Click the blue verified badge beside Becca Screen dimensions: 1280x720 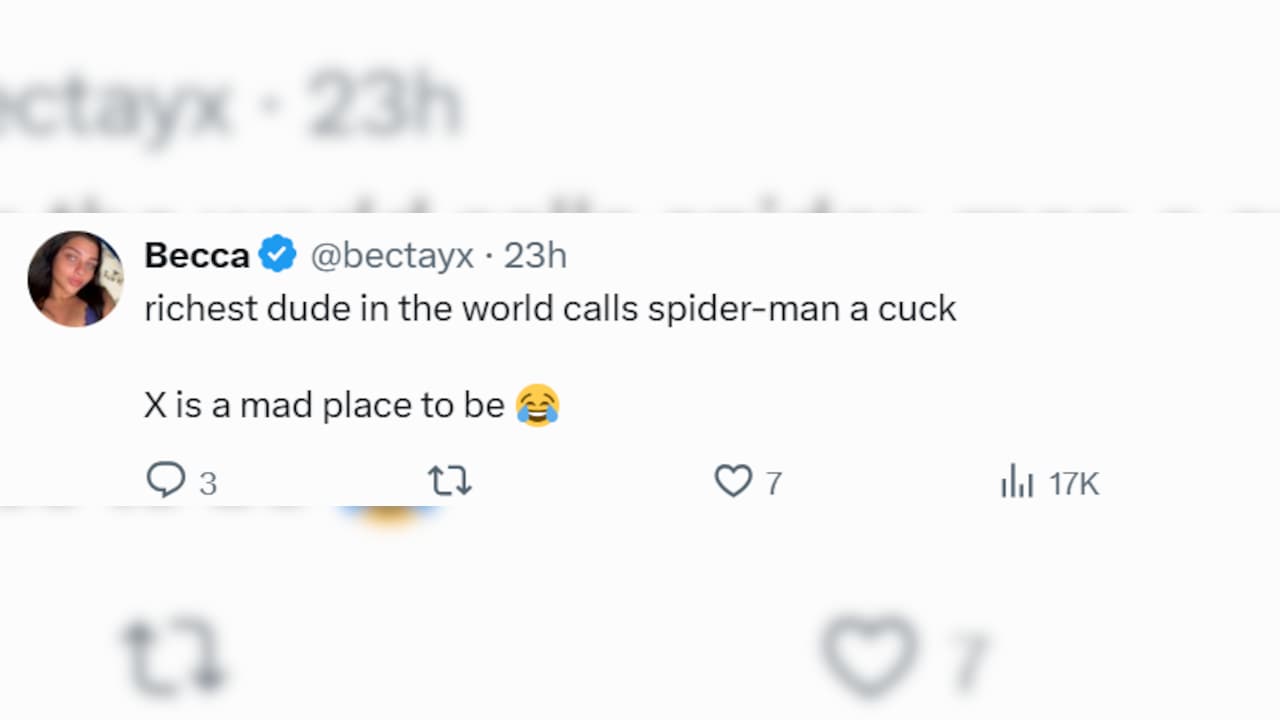(278, 255)
